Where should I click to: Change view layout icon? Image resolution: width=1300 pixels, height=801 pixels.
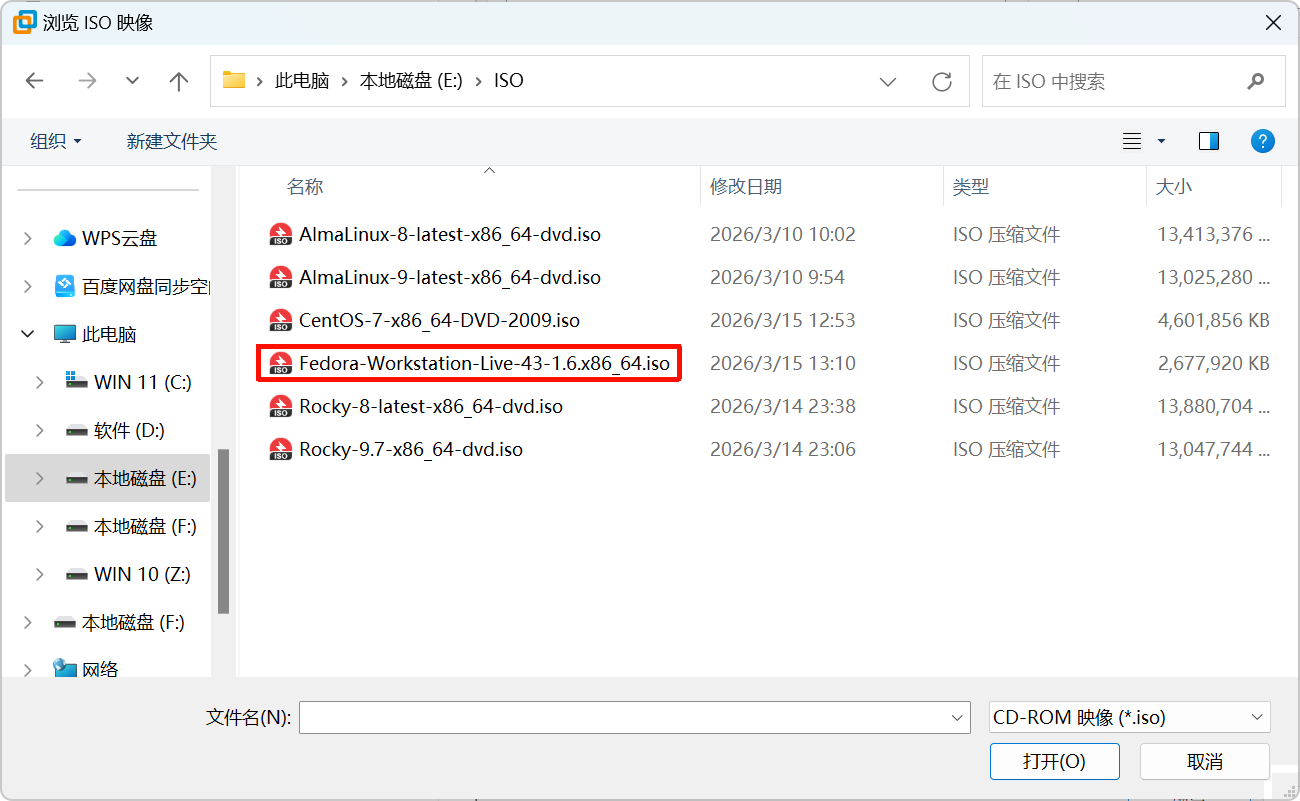coord(1132,141)
